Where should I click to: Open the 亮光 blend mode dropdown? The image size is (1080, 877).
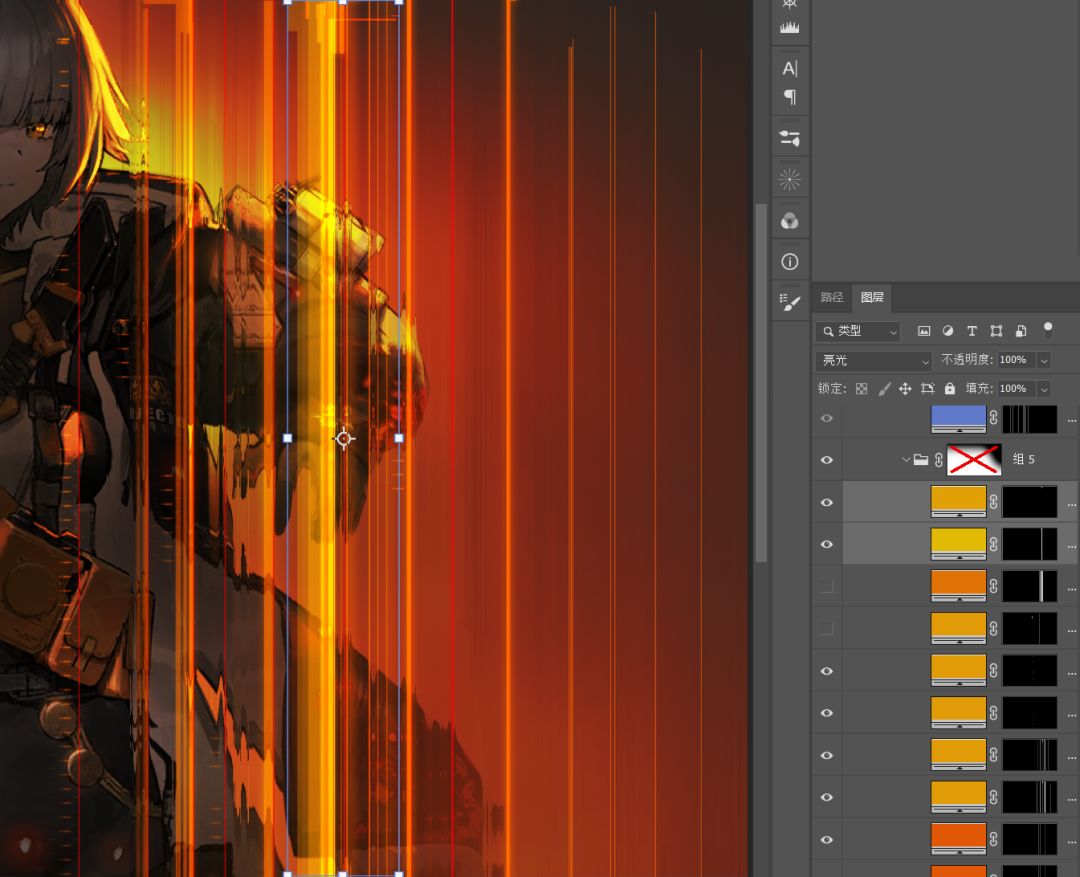875,360
